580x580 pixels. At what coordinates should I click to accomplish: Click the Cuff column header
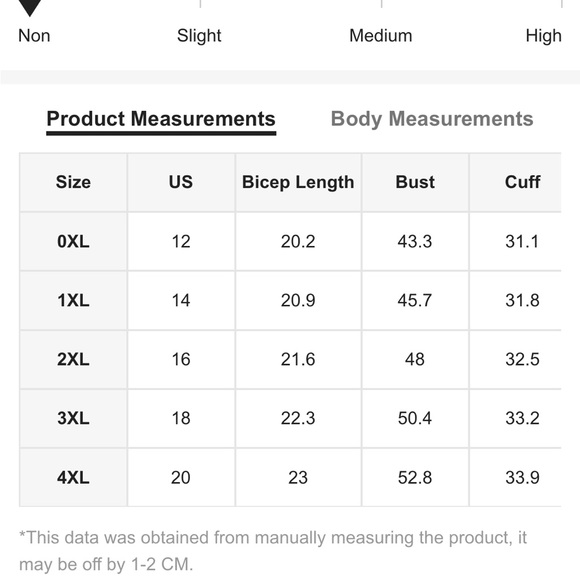point(522,182)
